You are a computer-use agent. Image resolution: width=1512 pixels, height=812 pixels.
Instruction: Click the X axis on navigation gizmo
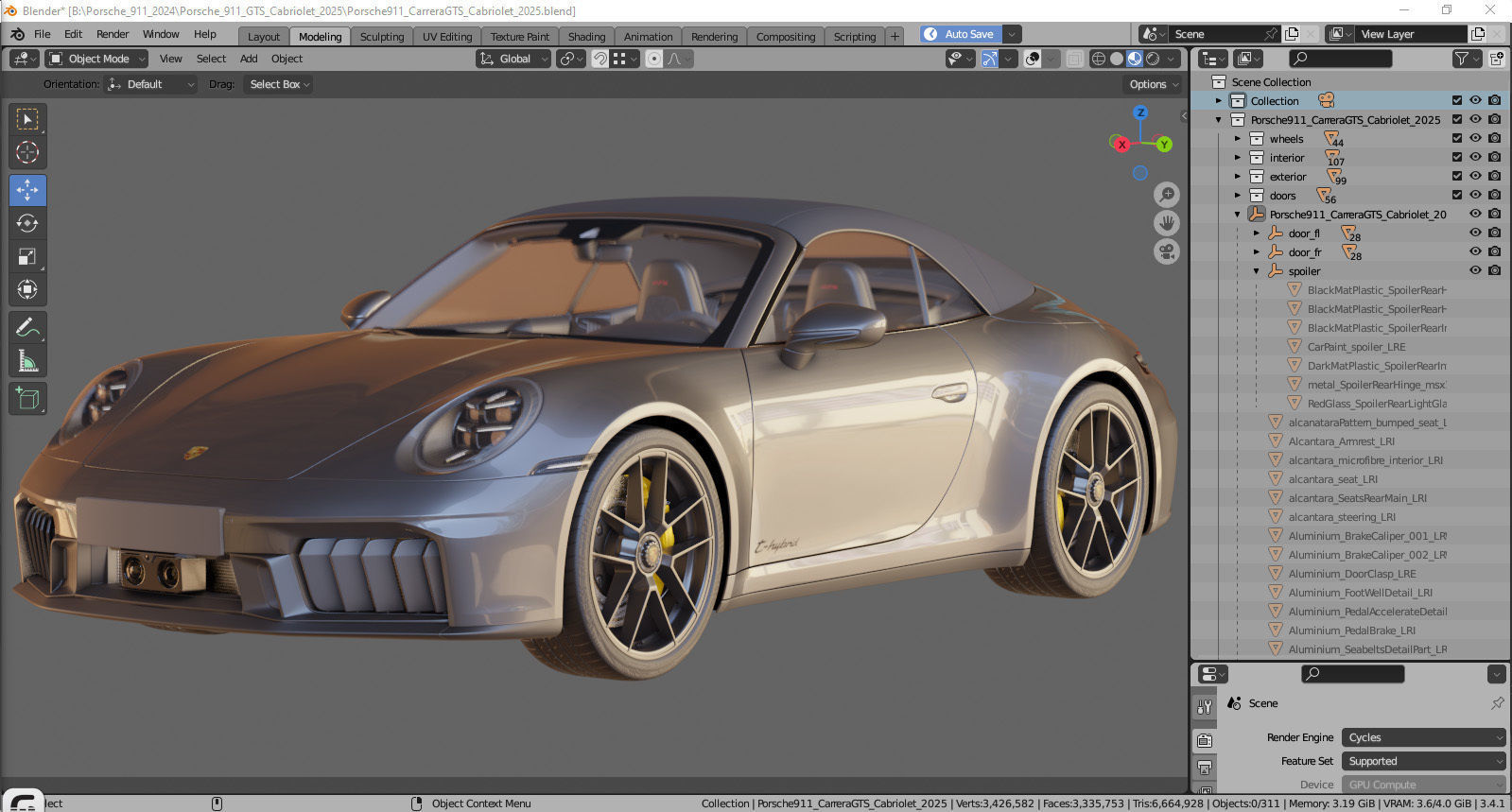point(1121,145)
